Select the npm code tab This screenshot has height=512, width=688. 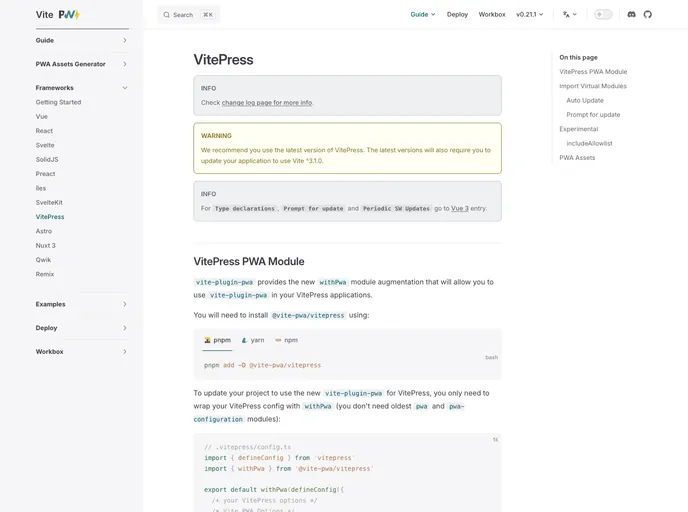point(286,340)
